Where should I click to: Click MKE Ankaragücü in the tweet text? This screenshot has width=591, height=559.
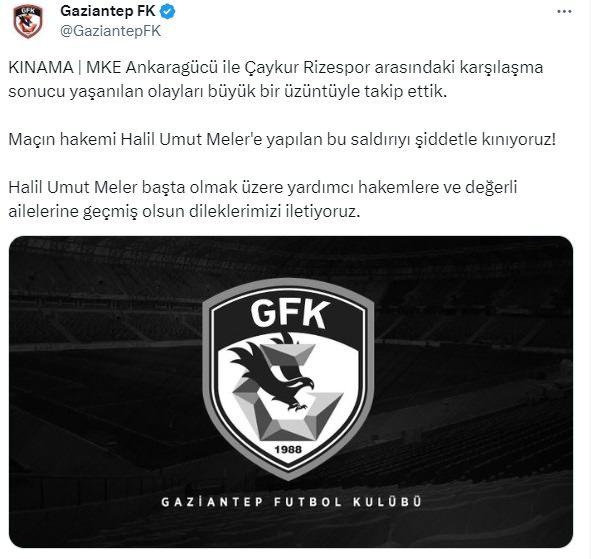(152, 68)
